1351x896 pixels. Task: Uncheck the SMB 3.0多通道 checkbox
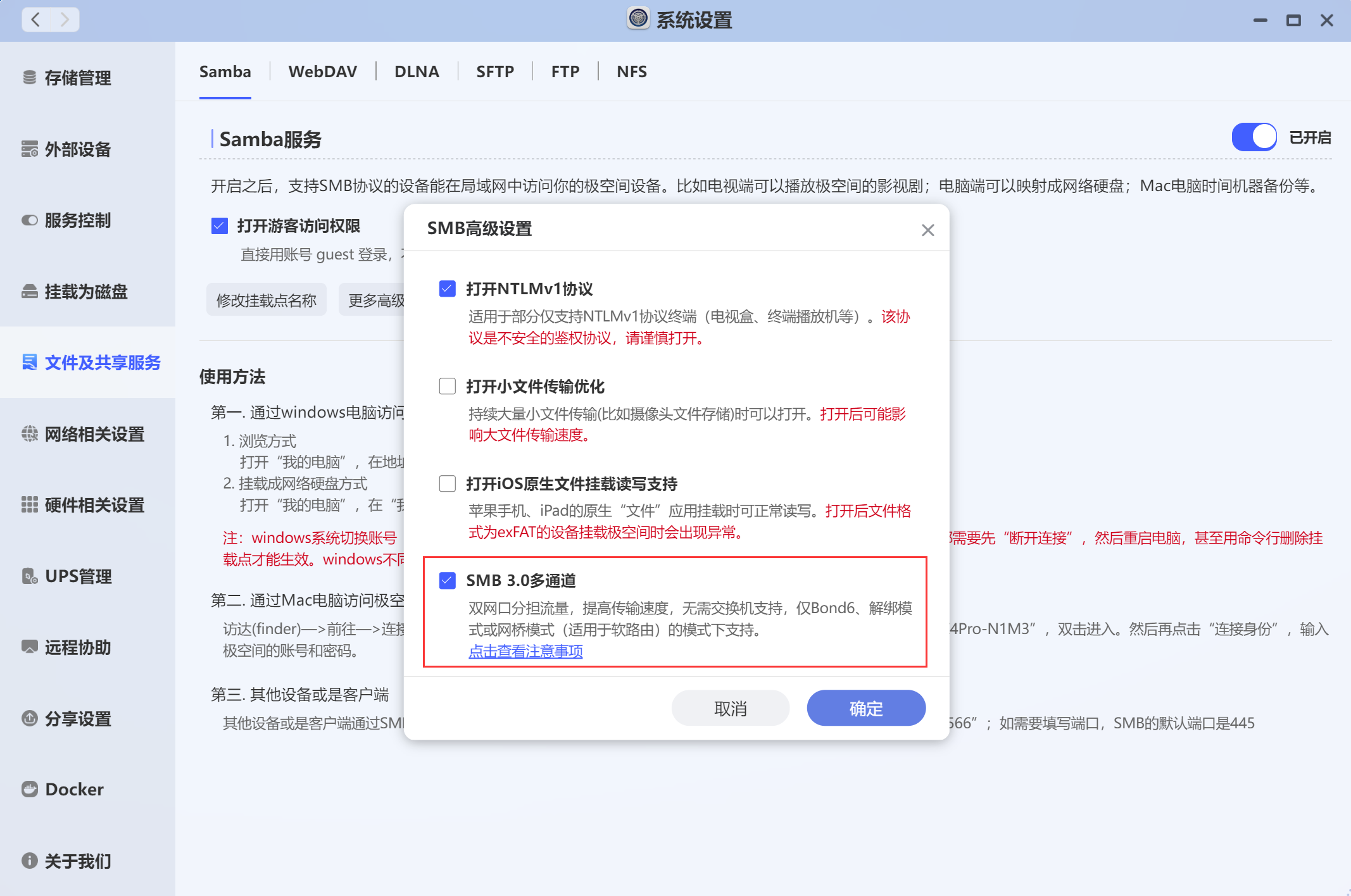pyautogui.click(x=448, y=580)
